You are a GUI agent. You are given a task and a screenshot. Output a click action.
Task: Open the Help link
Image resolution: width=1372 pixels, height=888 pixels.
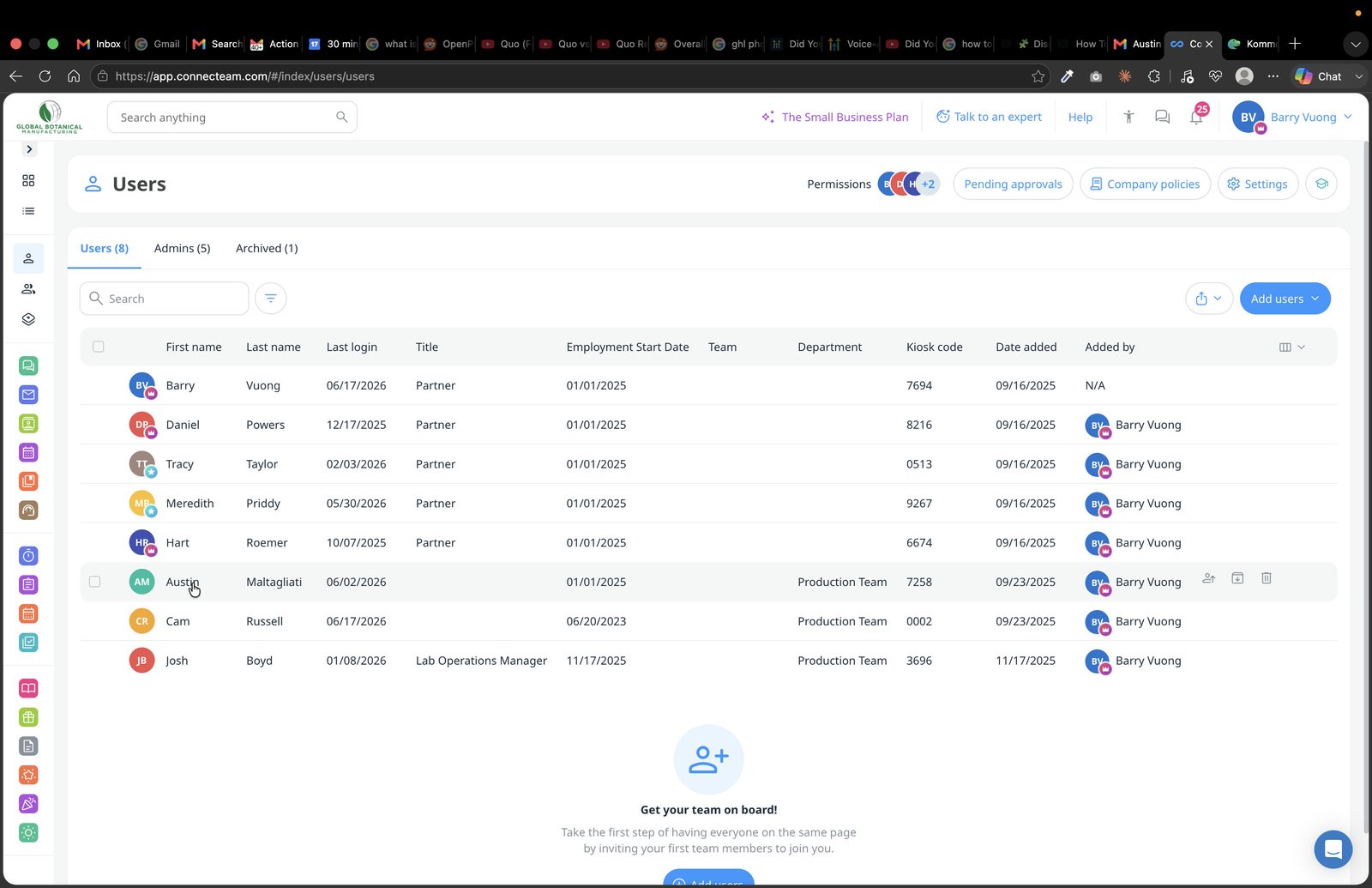[x=1080, y=117]
